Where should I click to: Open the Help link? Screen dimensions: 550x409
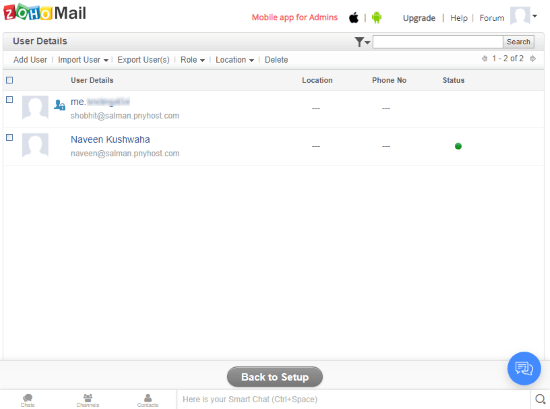point(459,18)
